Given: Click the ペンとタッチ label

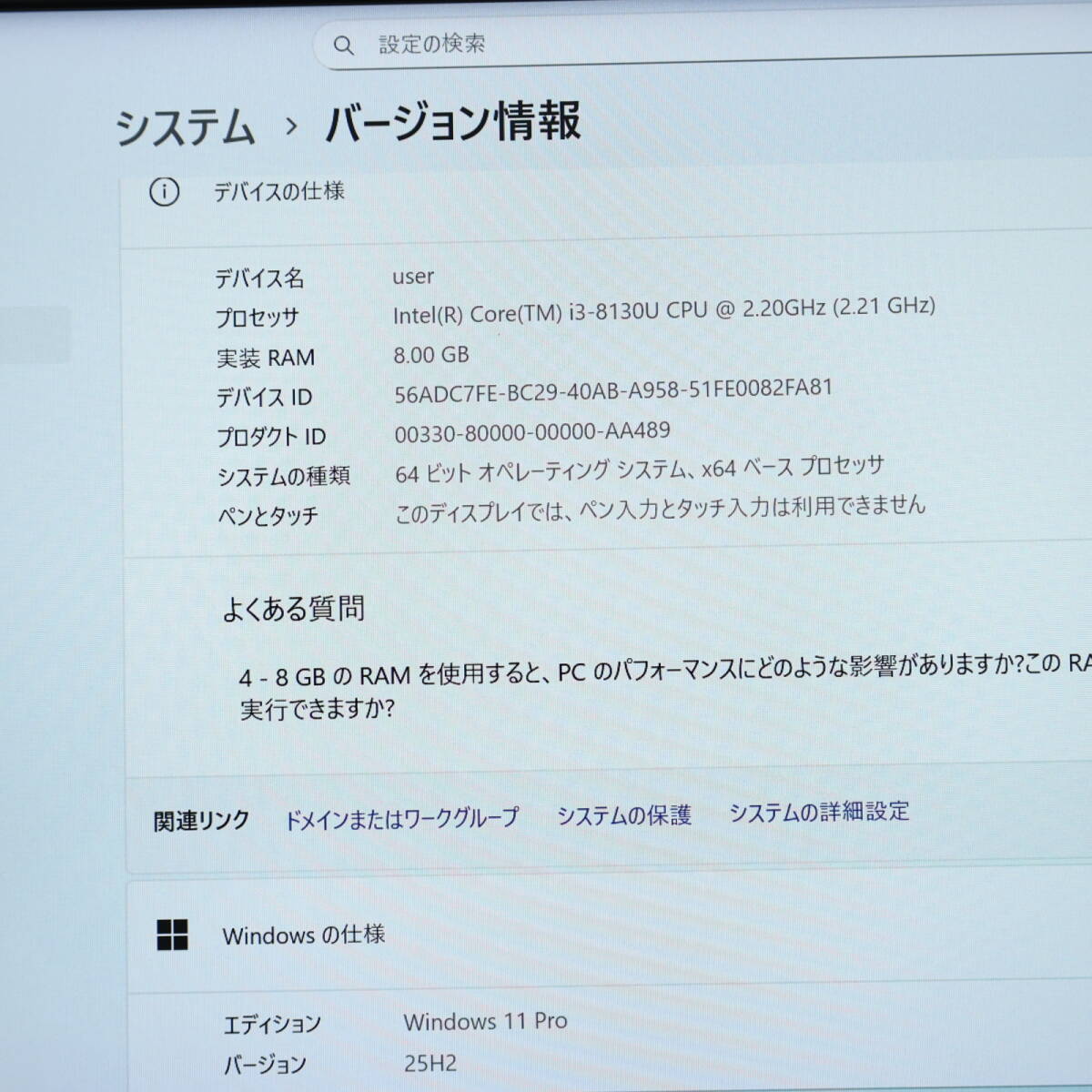Looking at the screenshot, I should coord(268,516).
